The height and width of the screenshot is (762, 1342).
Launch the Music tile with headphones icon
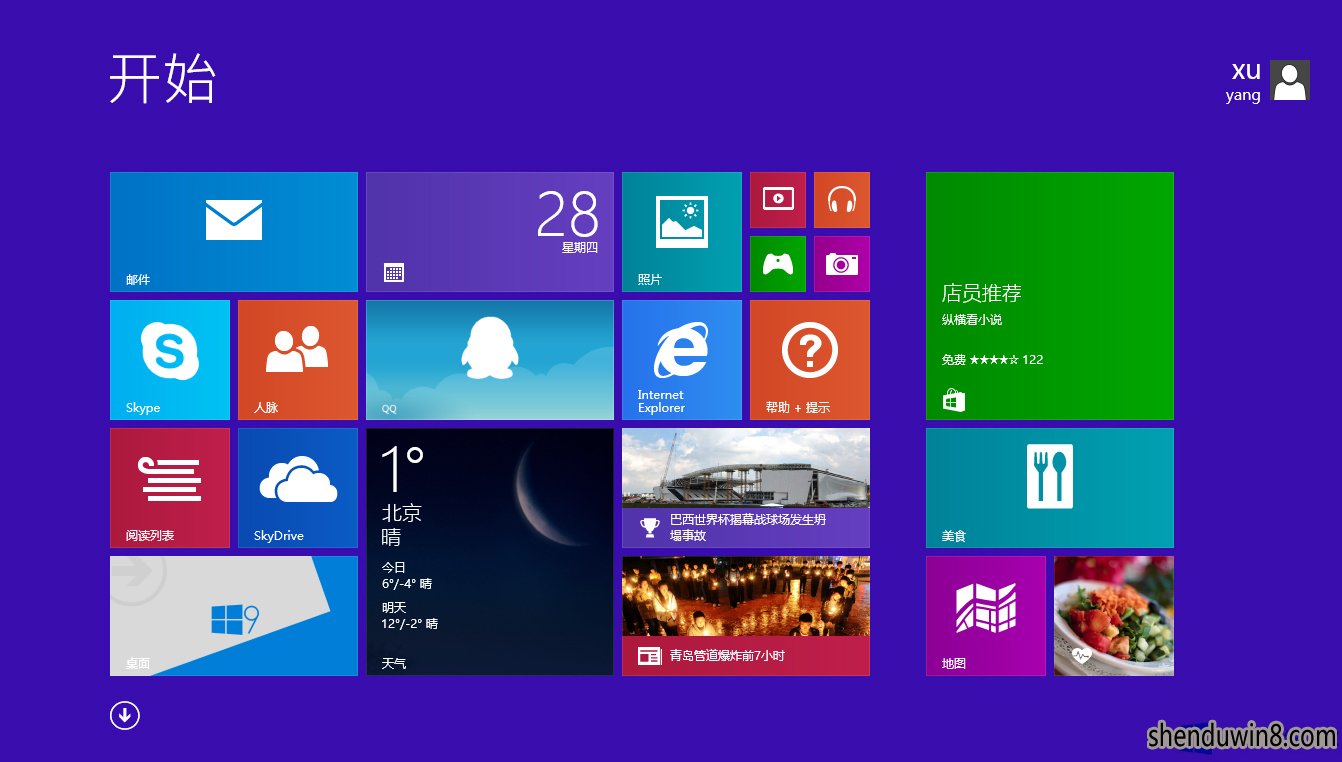[x=842, y=200]
